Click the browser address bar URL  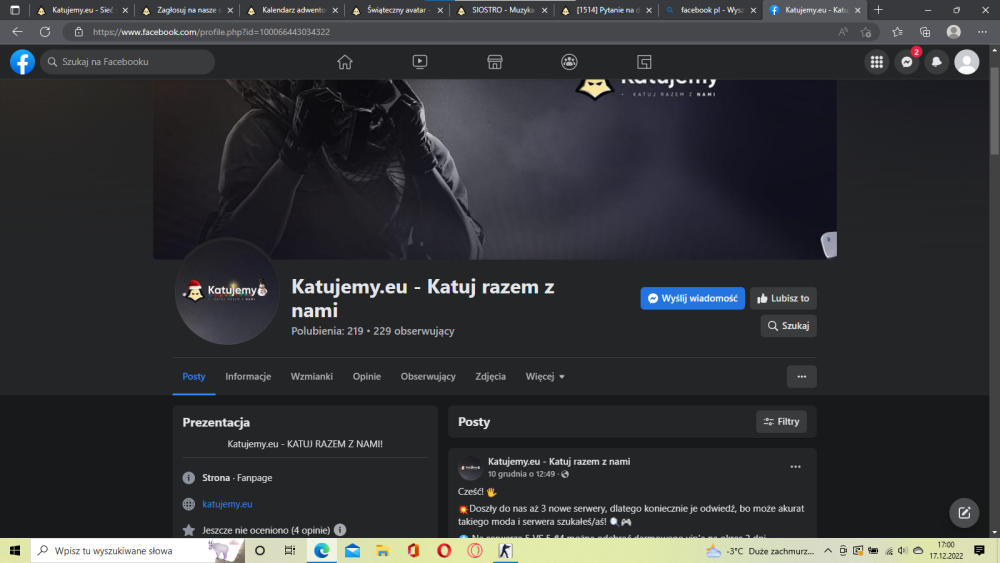tap(211, 32)
